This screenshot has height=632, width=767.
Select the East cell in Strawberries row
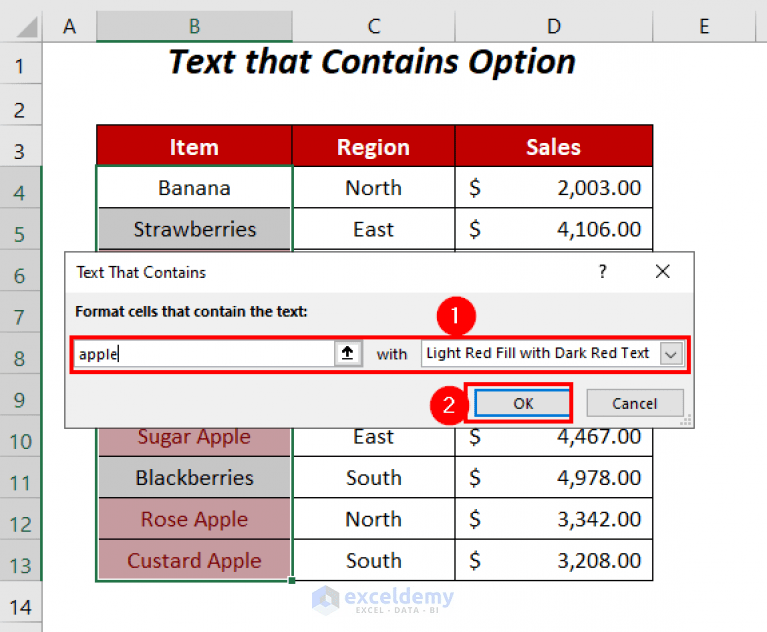point(374,229)
